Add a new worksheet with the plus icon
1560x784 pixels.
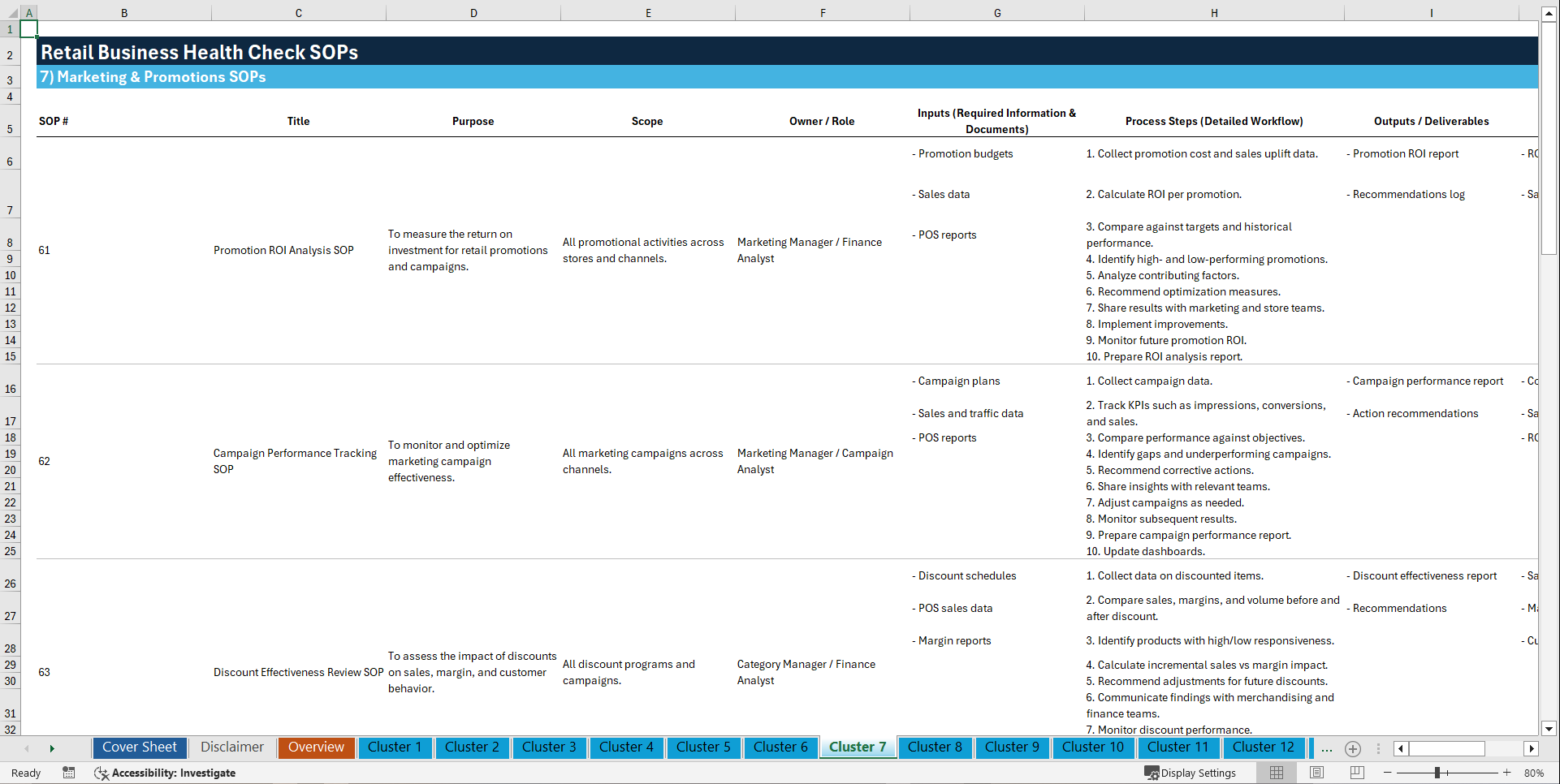[1352, 749]
